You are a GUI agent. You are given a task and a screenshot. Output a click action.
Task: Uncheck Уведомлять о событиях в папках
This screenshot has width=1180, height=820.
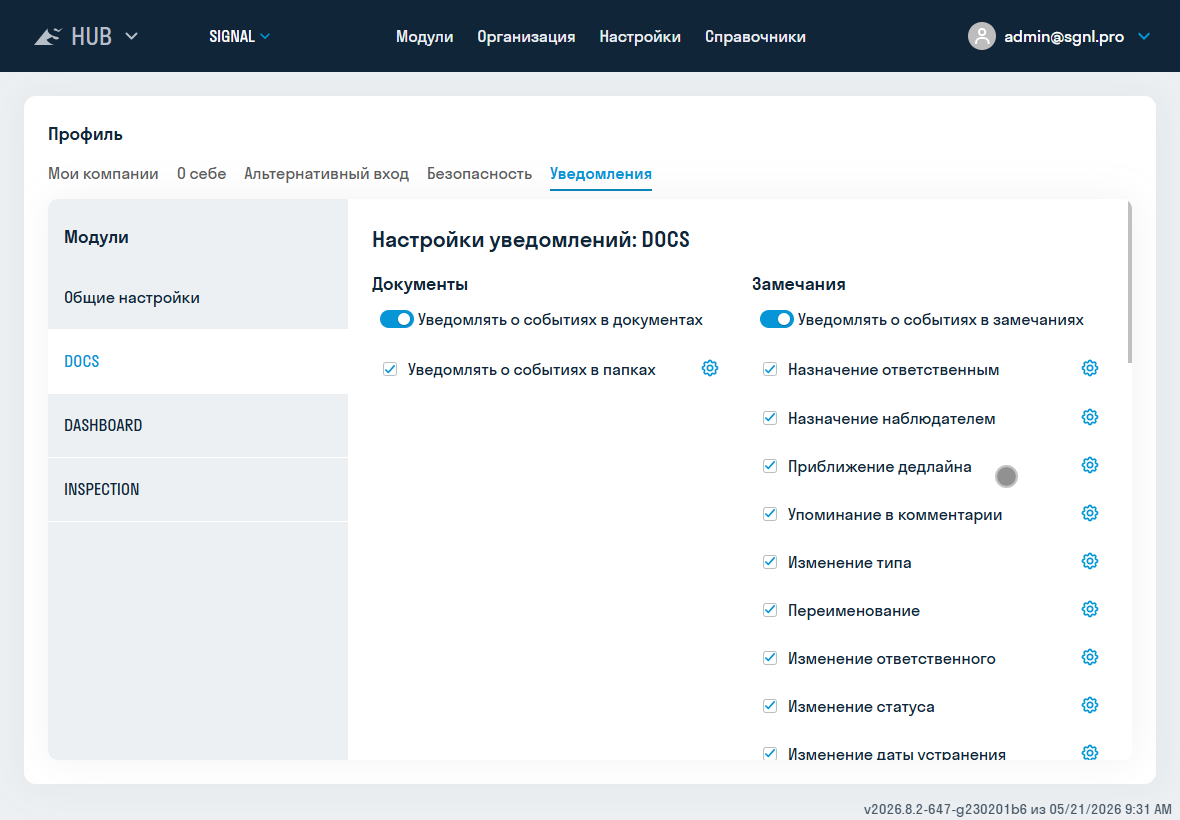pyautogui.click(x=390, y=369)
